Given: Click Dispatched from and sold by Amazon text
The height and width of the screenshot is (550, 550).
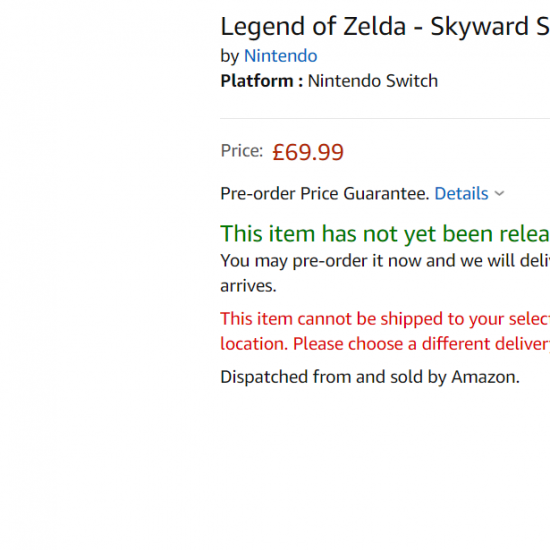Looking at the screenshot, I should (370, 377).
